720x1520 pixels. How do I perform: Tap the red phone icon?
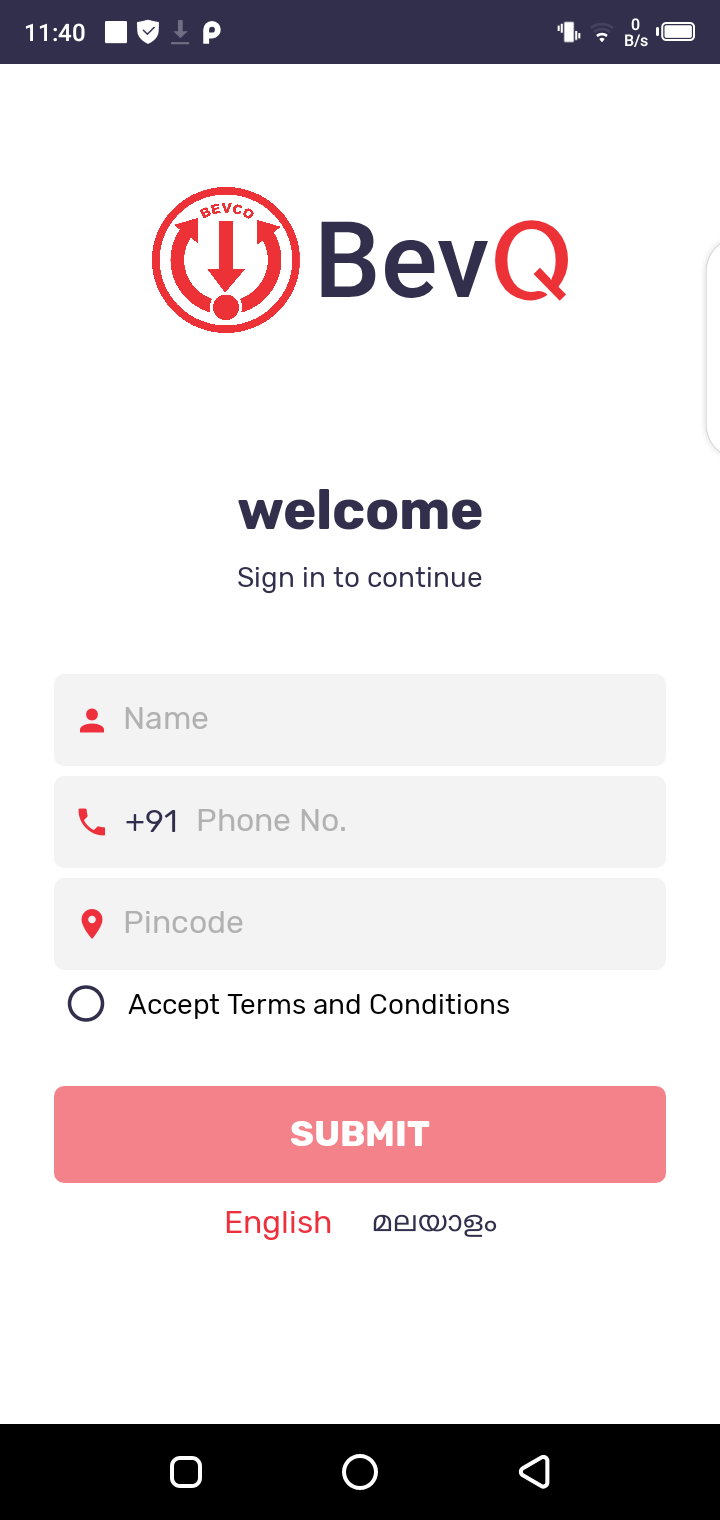click(x=92, y=822)
